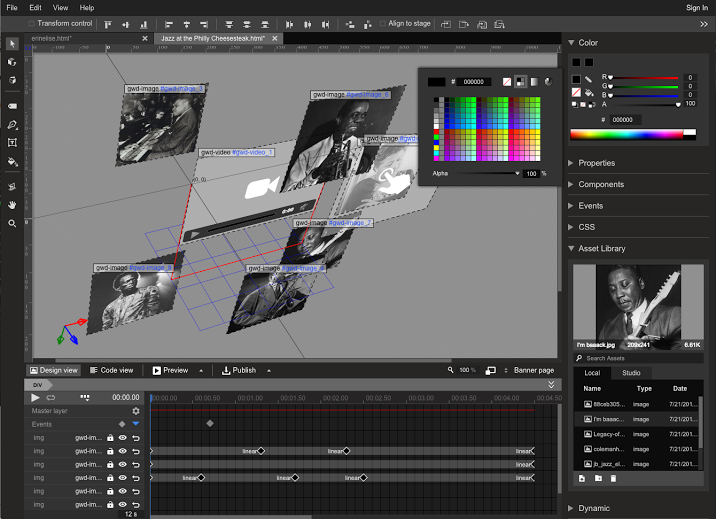The height and width of the screenshot is (519, 716).
Task: Switch to the erinelise.html tab
Action: point(52,38)
